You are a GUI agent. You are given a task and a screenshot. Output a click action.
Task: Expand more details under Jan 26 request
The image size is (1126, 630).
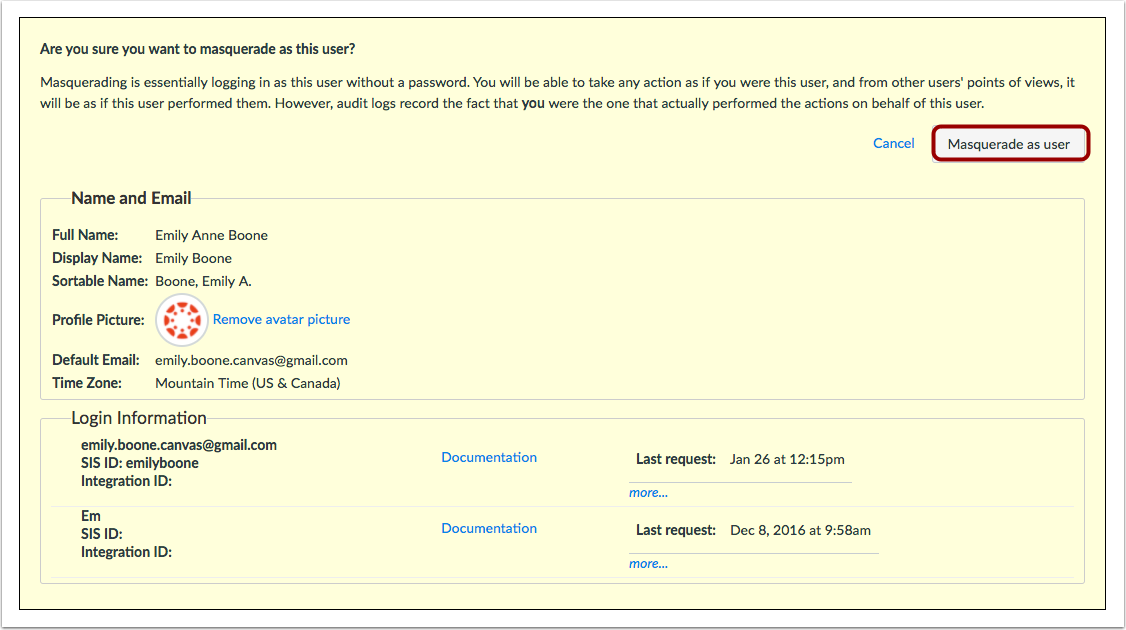point(648,492)
